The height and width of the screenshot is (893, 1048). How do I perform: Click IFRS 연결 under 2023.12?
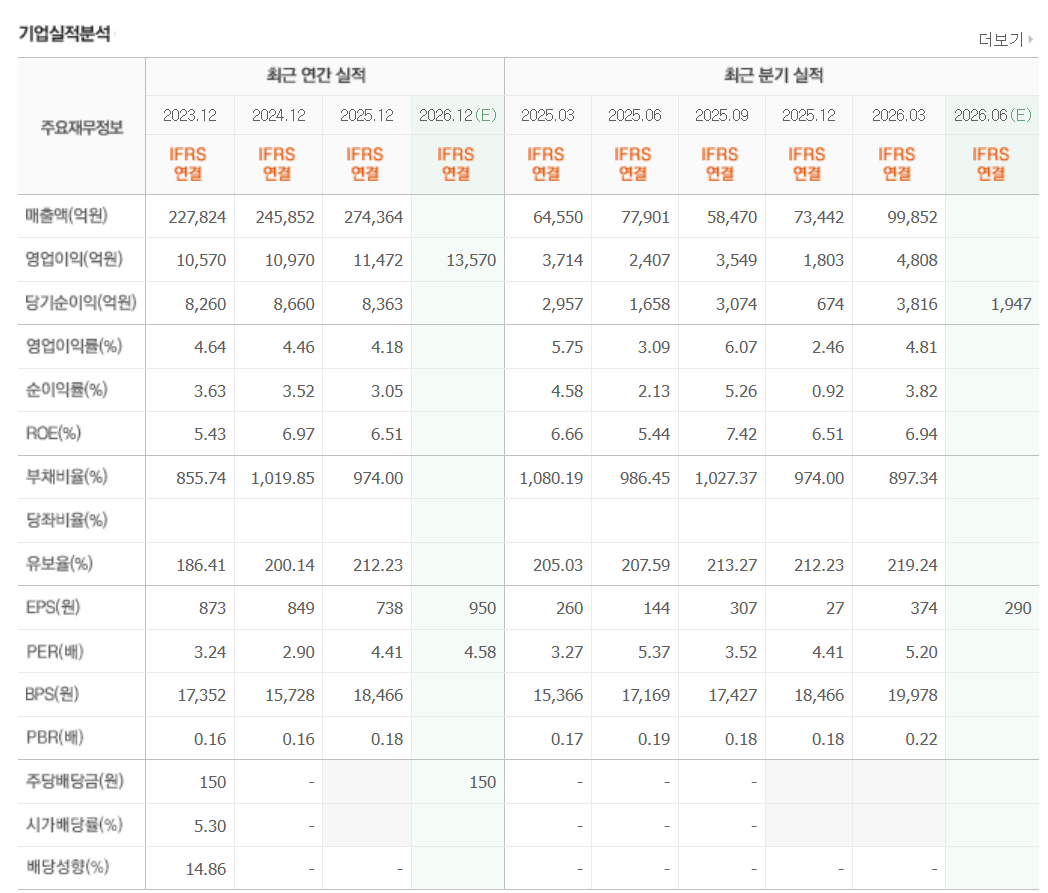click(x=188, y=164)
